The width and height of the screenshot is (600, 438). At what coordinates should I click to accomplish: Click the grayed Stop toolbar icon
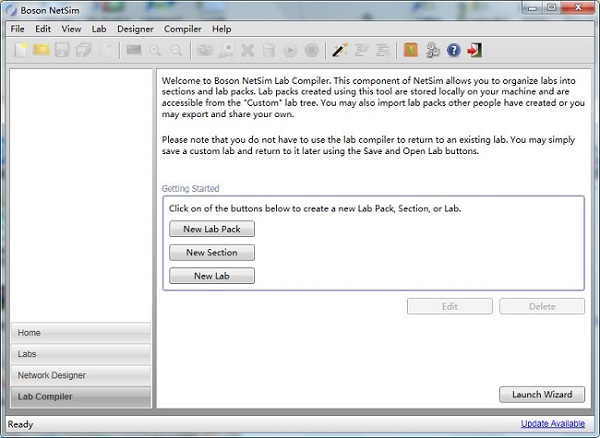click(311, 50)
